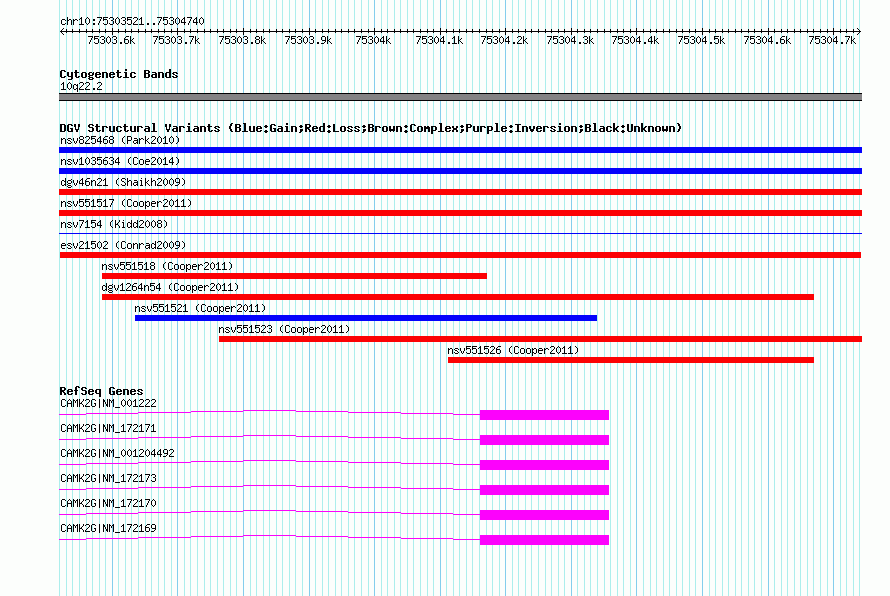
Task: Select the CAMK2G|NM_172171 exon block
Action: [x=544, y=440]
